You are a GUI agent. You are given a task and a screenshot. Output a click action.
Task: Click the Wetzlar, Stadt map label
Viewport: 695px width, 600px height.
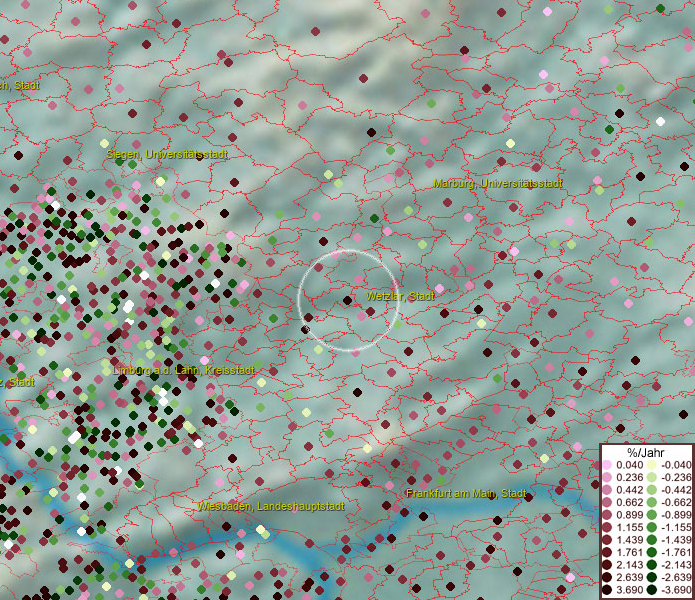coord(400,297)
